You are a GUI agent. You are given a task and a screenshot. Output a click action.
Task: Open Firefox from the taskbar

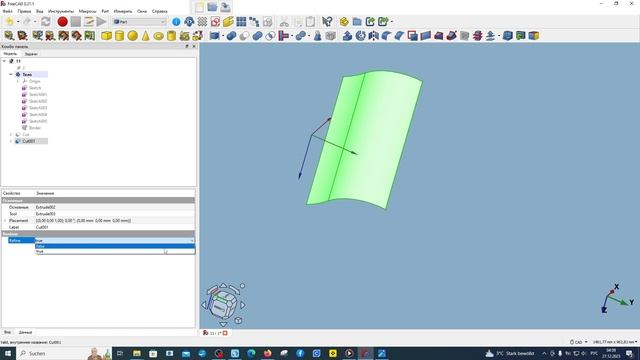coord(267,353)
